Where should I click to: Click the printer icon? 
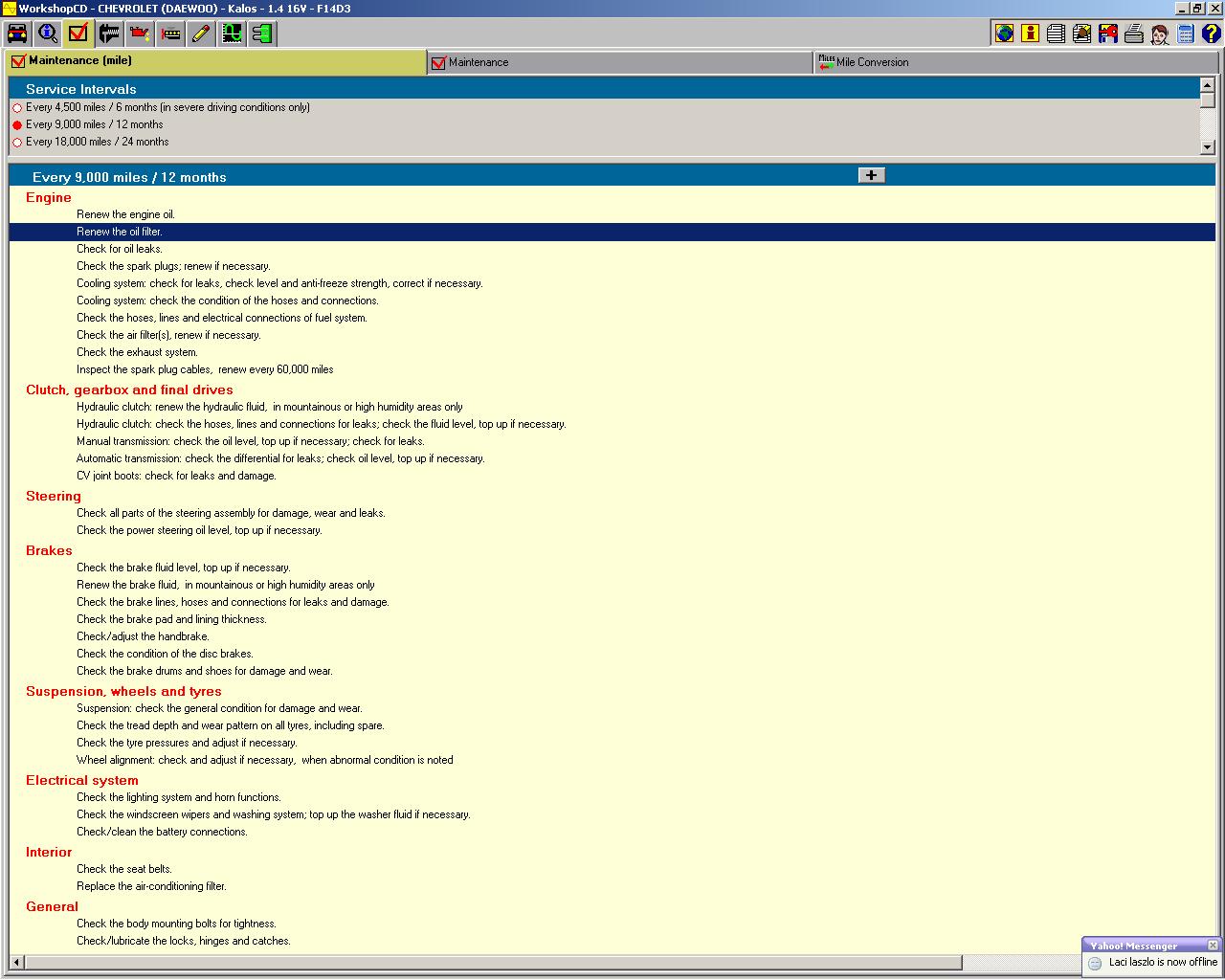pyautogui.click(x=1133, y=33)
